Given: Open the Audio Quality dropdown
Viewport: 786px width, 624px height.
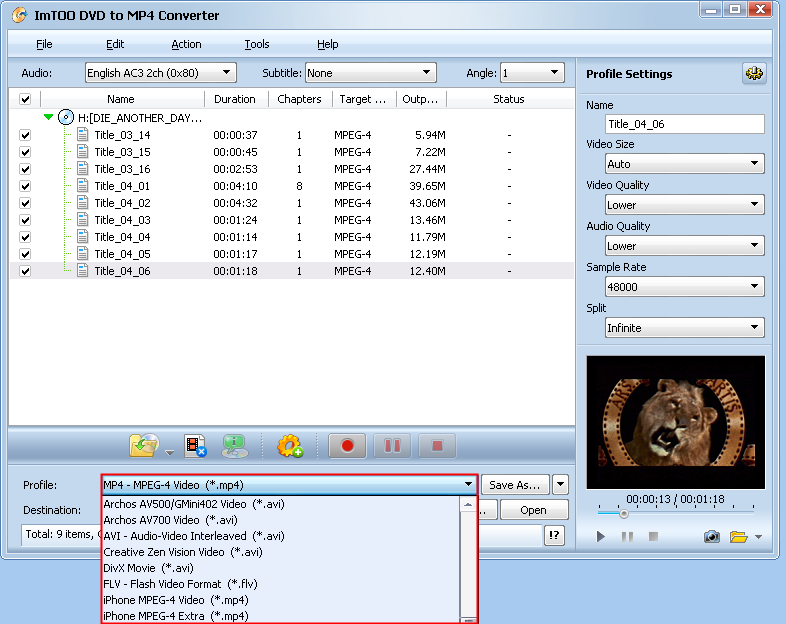Looking at the screenshot, I should tap(685, 246).
